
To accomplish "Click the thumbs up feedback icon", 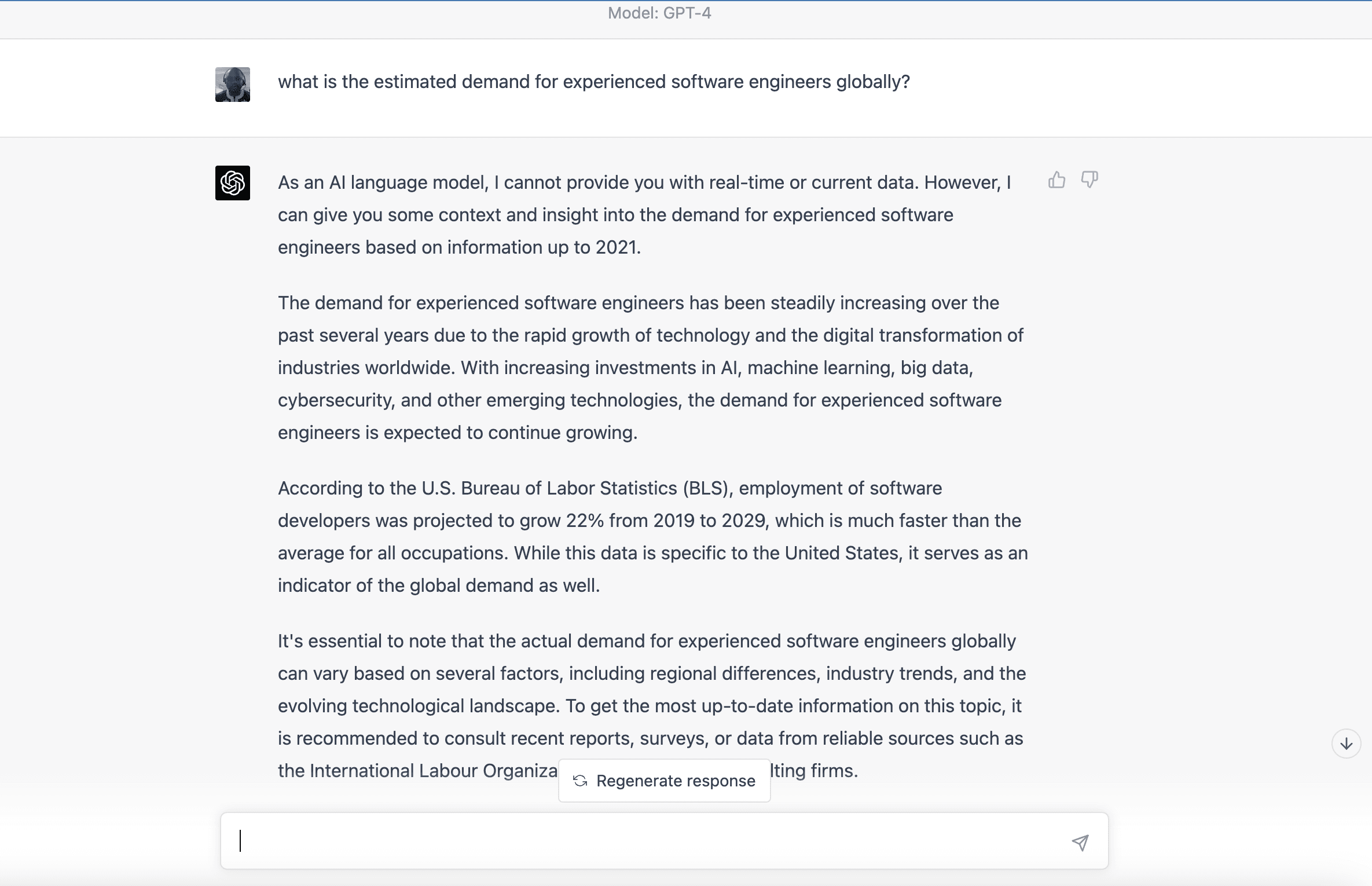I will point(1056,180).
